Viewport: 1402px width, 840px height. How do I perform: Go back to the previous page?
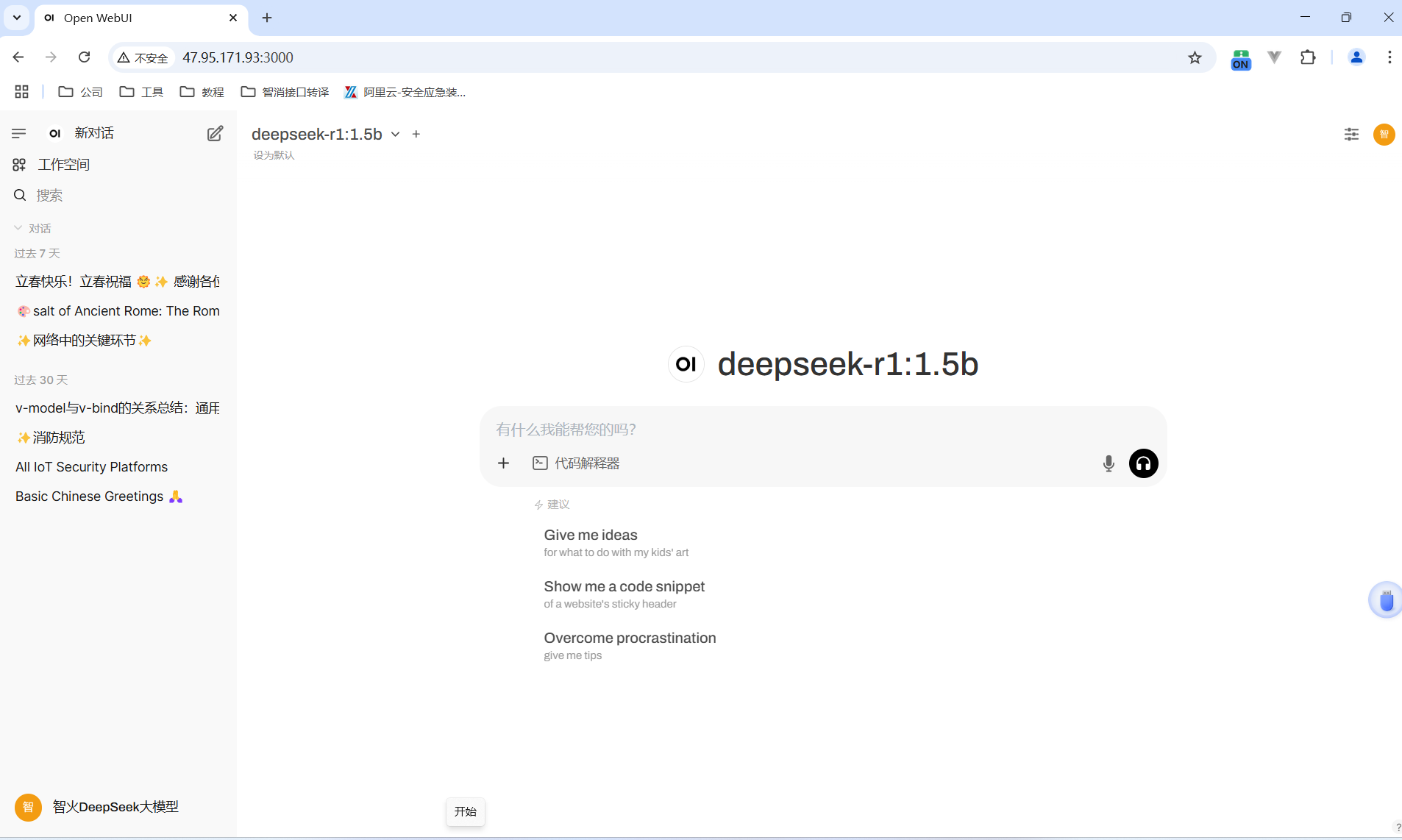point(18,57)
